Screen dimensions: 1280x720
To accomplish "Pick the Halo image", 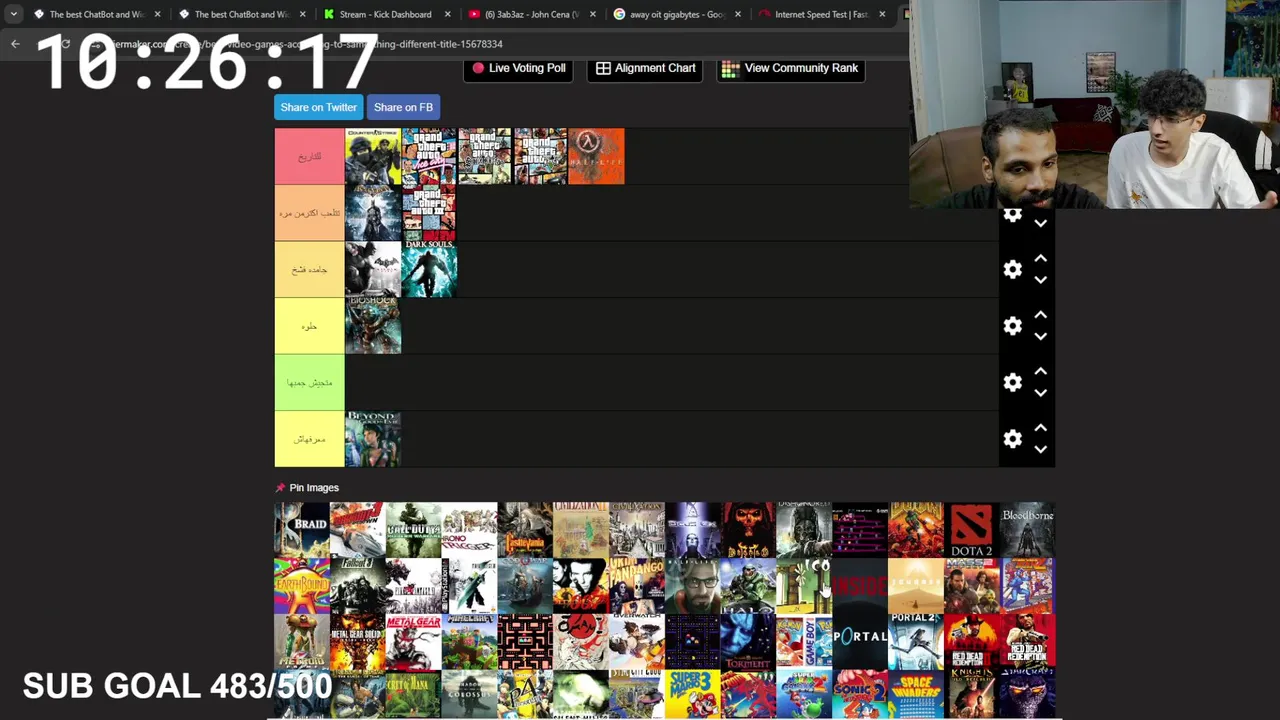I will (748, 586).
